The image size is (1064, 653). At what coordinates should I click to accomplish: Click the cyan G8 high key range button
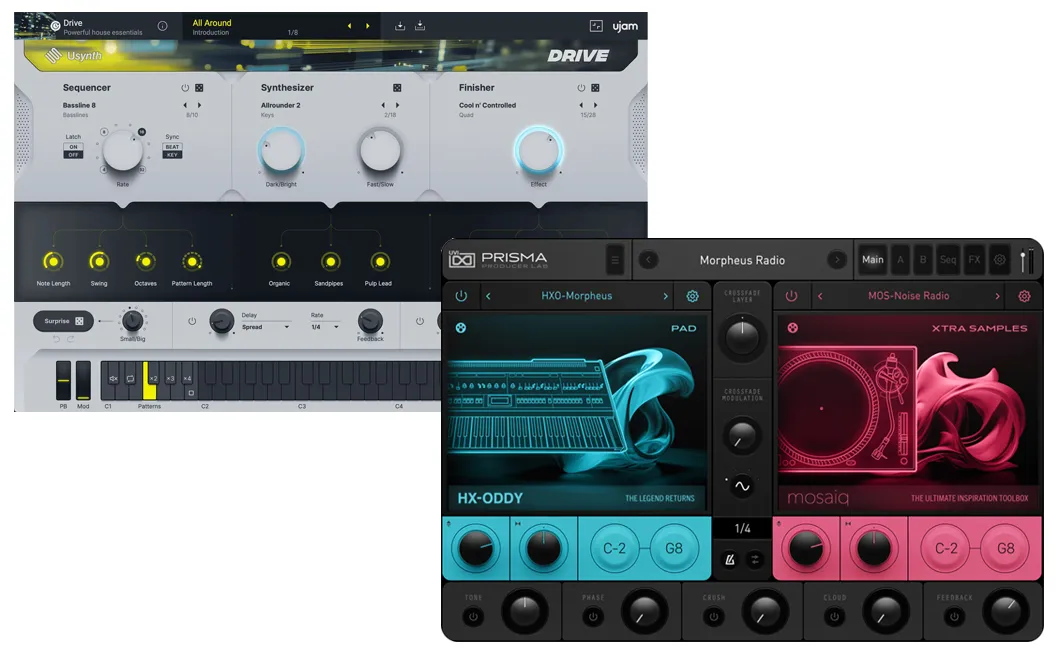click(x=674, y=548)
